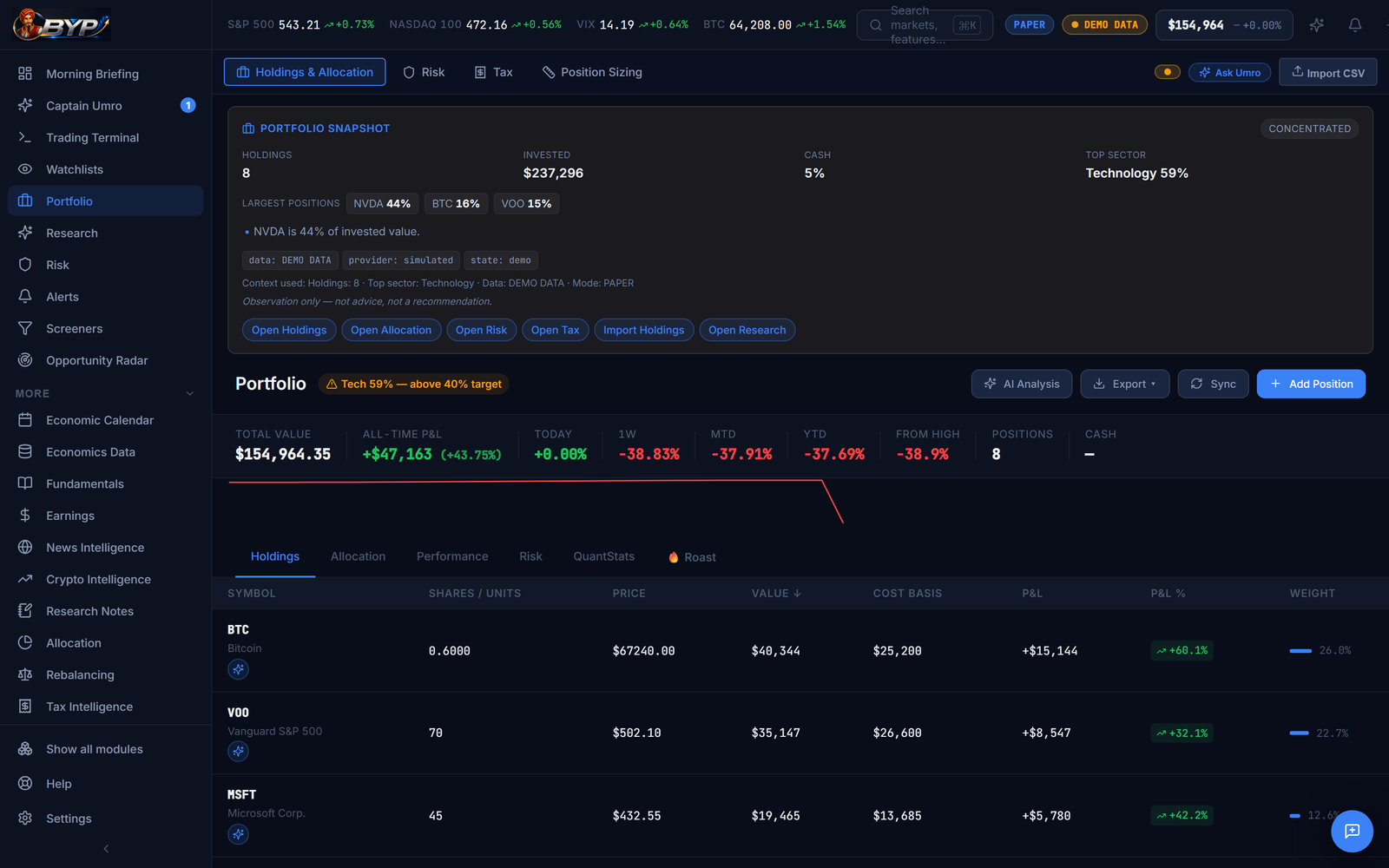Click Import Holdings pill
Image resolution: width=1389 pixels, height=868 pixels.
pyautogui.click(x=643, y=330)
